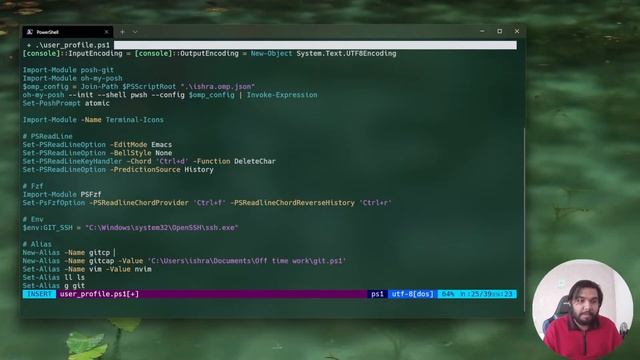
Task: Click the .\user_profile.ps1 buffer tab
Action: point(69,45)
